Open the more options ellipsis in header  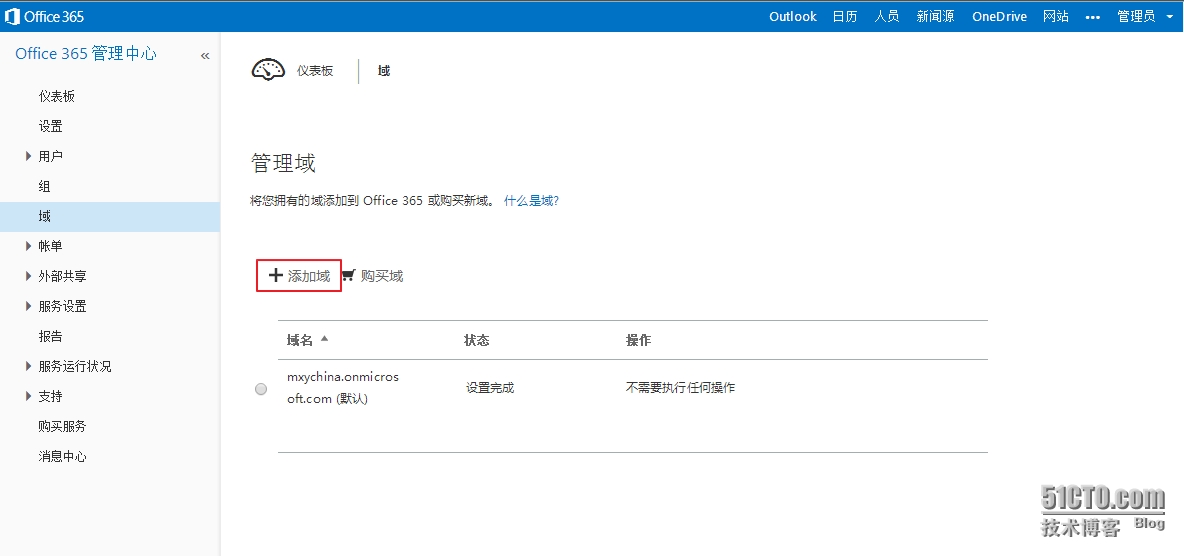pos(1093,17)
